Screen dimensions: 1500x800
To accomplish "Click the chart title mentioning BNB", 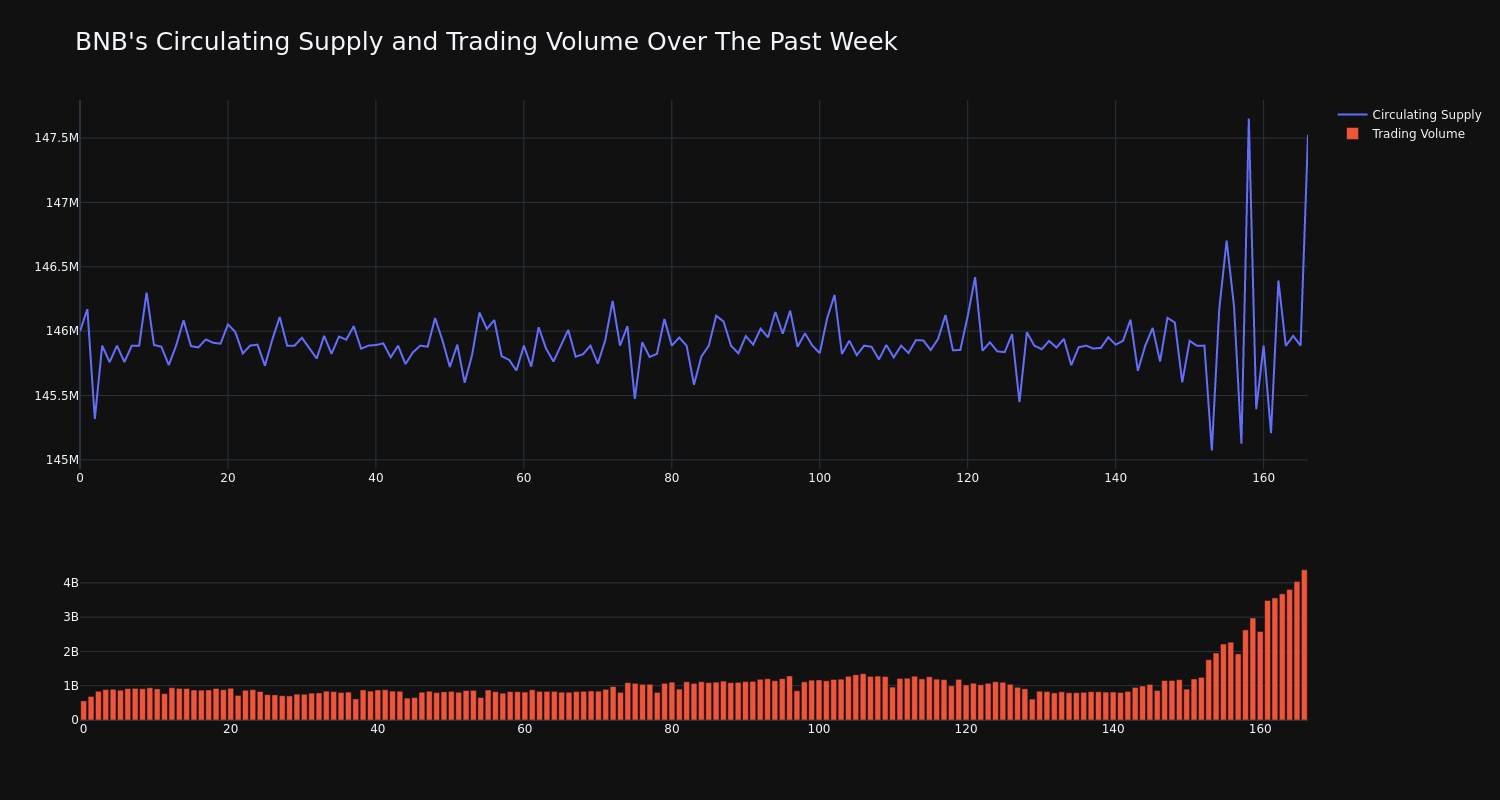I will (486, 42).
